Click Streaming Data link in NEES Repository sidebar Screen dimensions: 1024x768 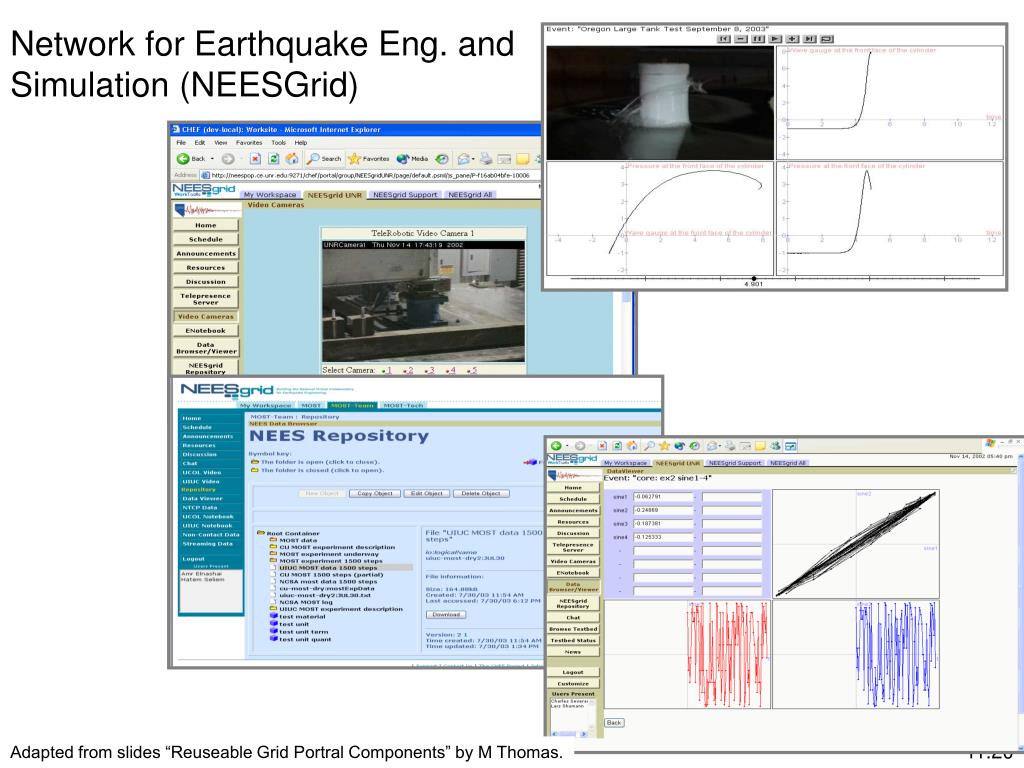point(207,543)
